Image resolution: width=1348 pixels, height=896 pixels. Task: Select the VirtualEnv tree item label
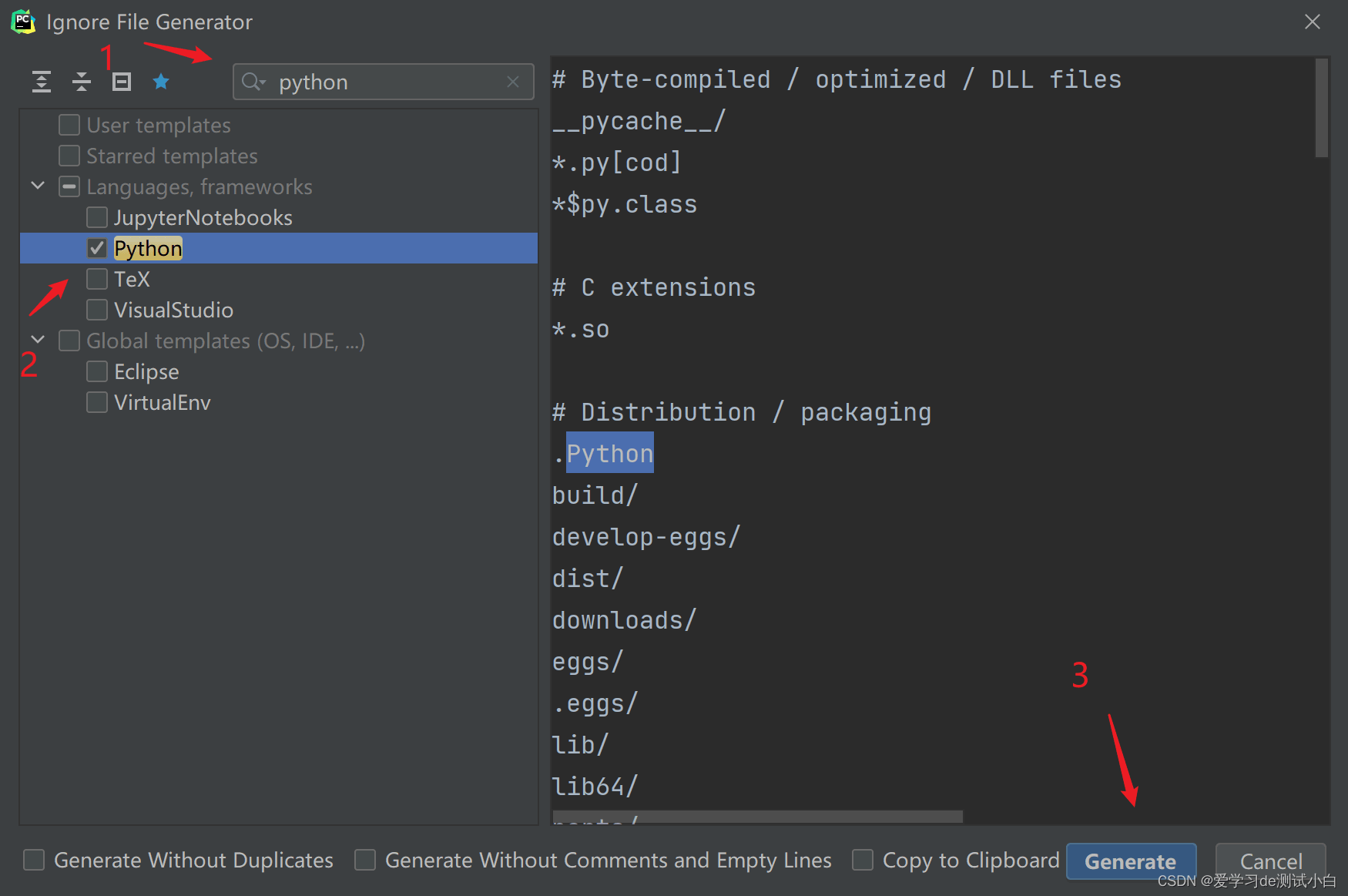coord(162,403)
